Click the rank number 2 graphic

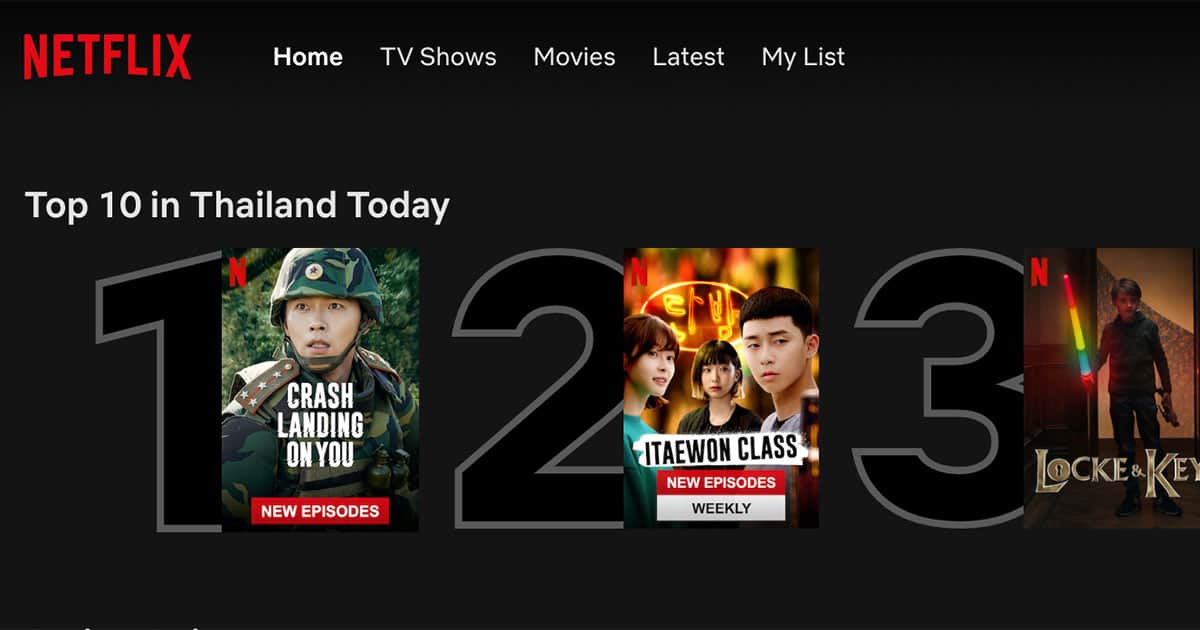click(540, 388)
